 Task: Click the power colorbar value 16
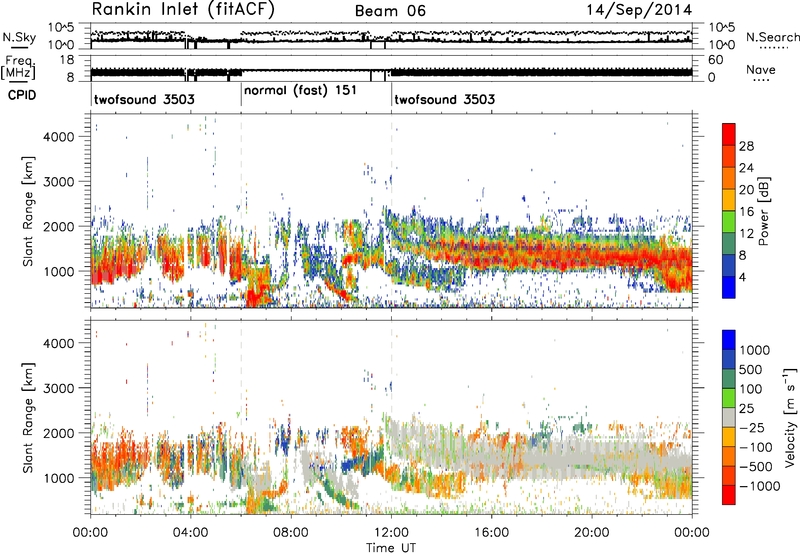click(x=746, y=211)
